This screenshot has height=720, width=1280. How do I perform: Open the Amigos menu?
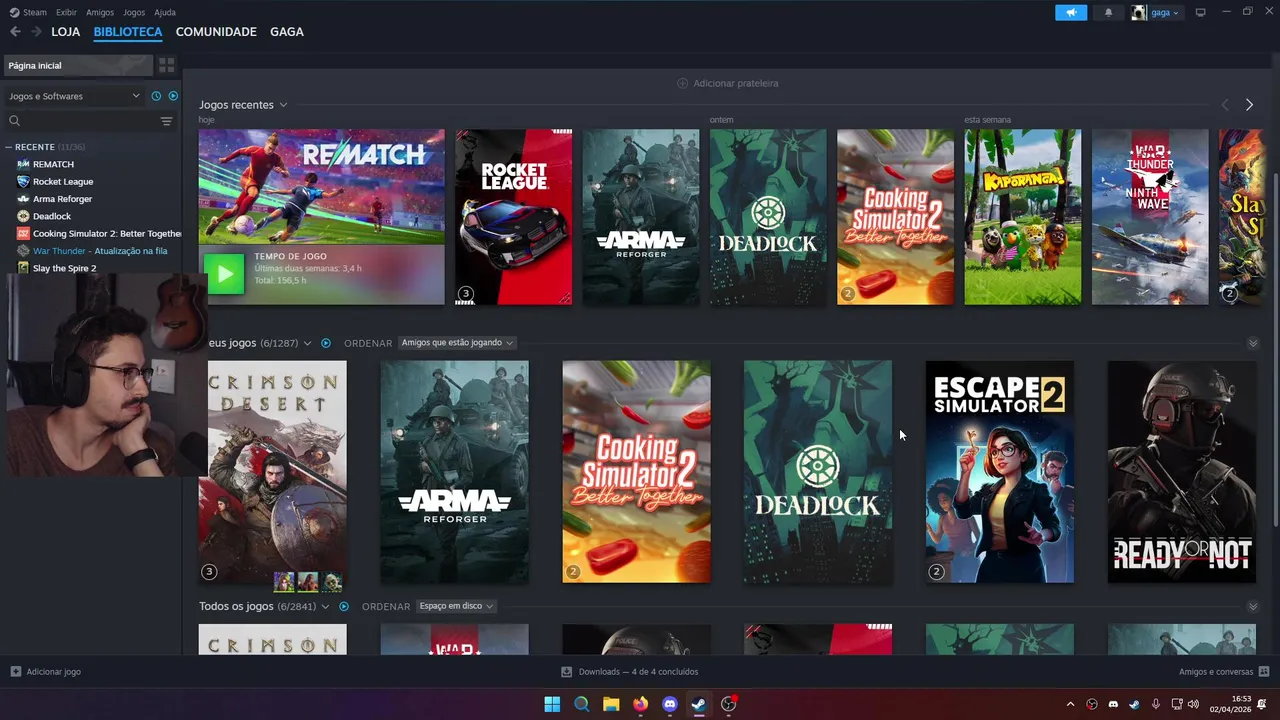coord(100,12)
